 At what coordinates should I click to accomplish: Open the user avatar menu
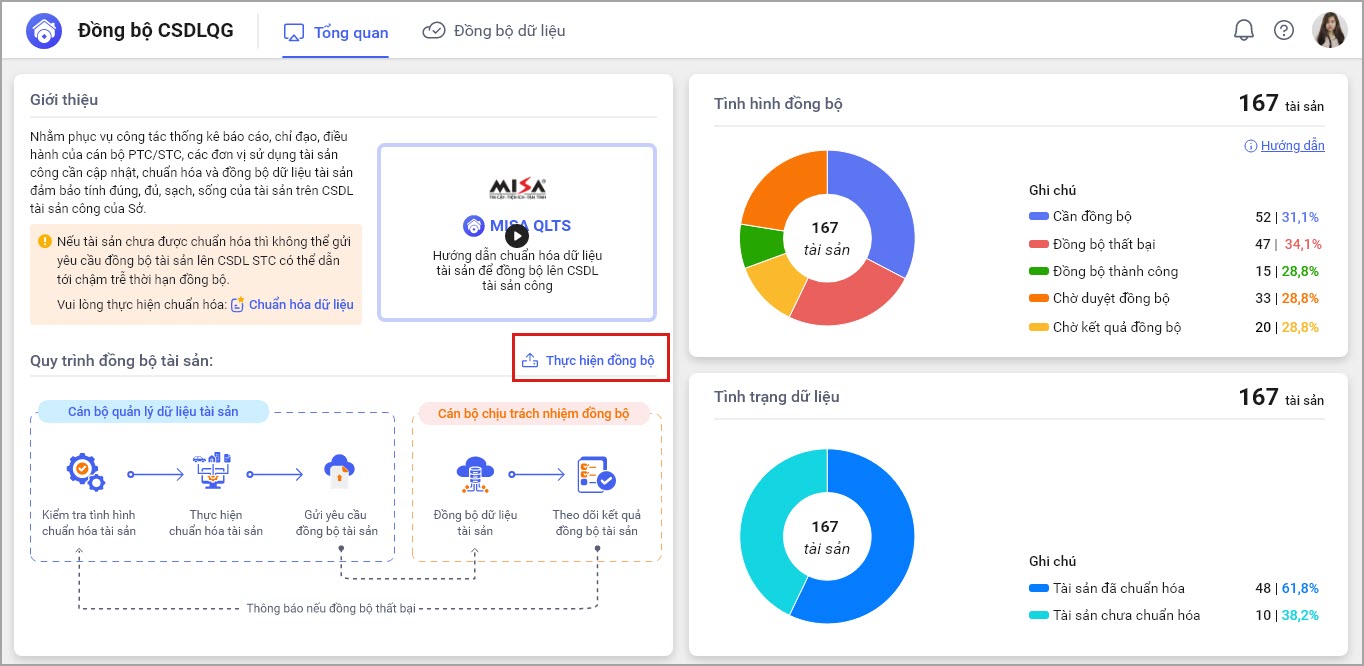tap(1329, 30)
